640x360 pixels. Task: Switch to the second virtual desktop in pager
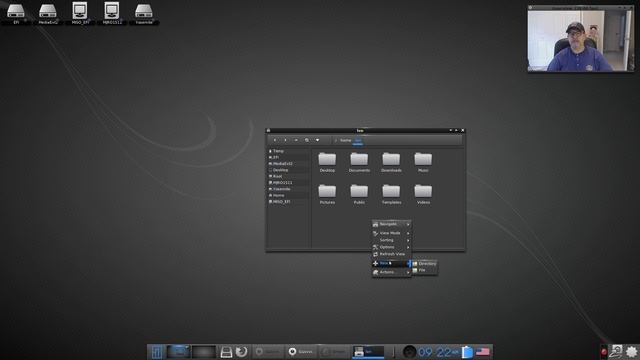coord(204,352)
